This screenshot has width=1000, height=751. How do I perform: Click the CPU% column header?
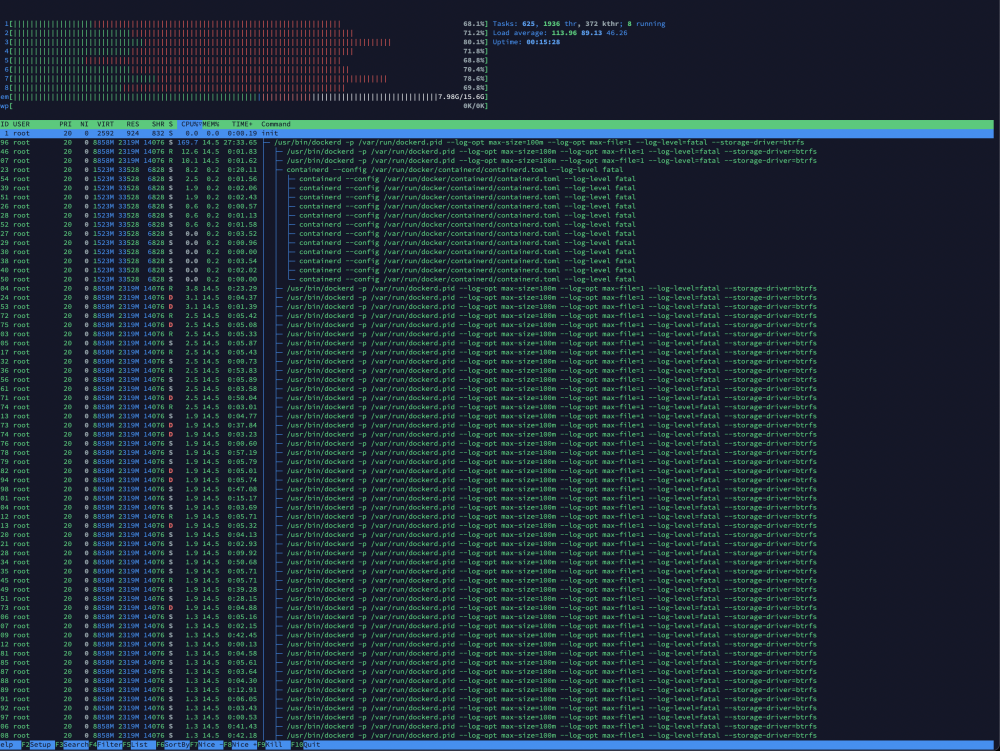190,124
